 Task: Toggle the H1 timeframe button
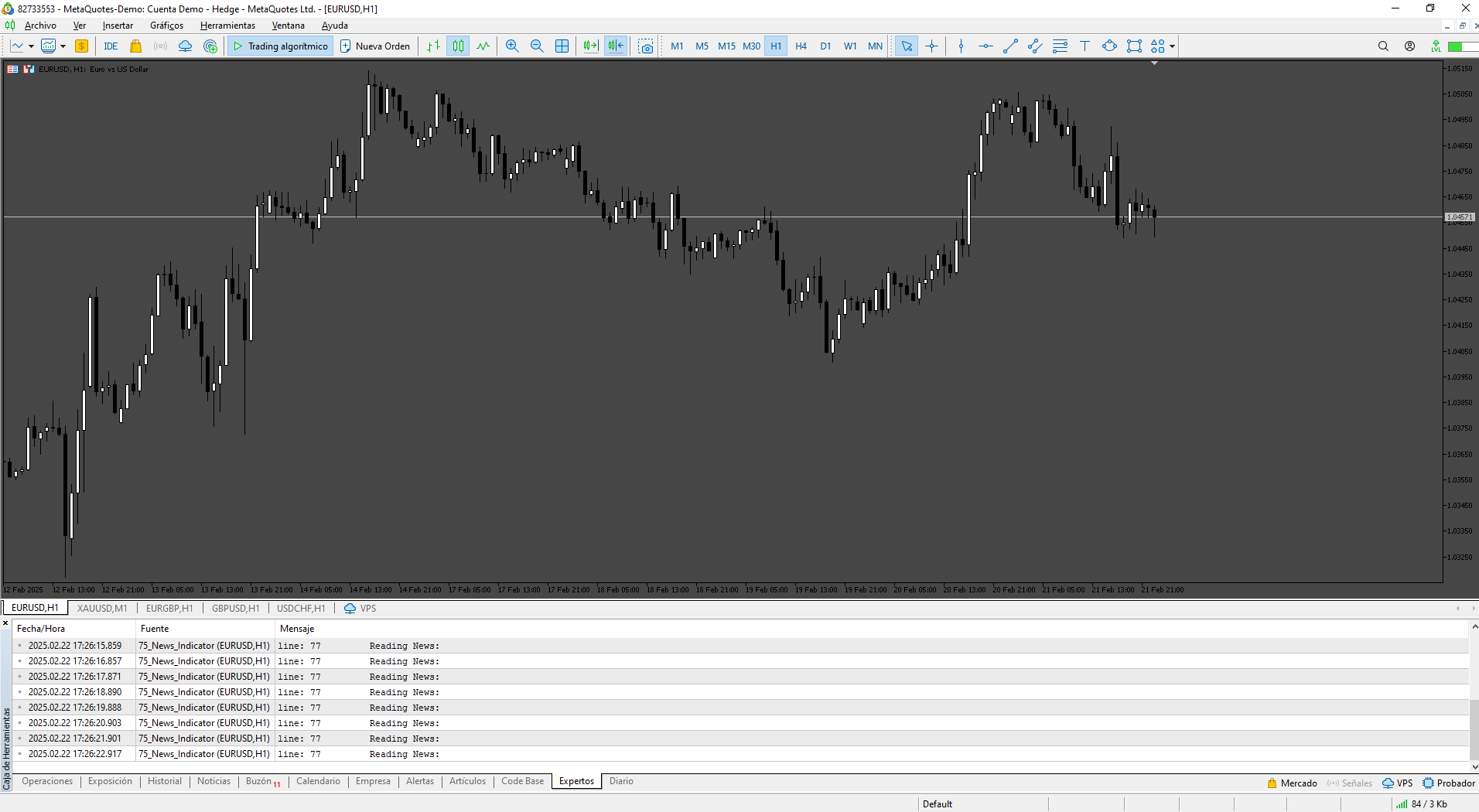(x=776, y=46)
